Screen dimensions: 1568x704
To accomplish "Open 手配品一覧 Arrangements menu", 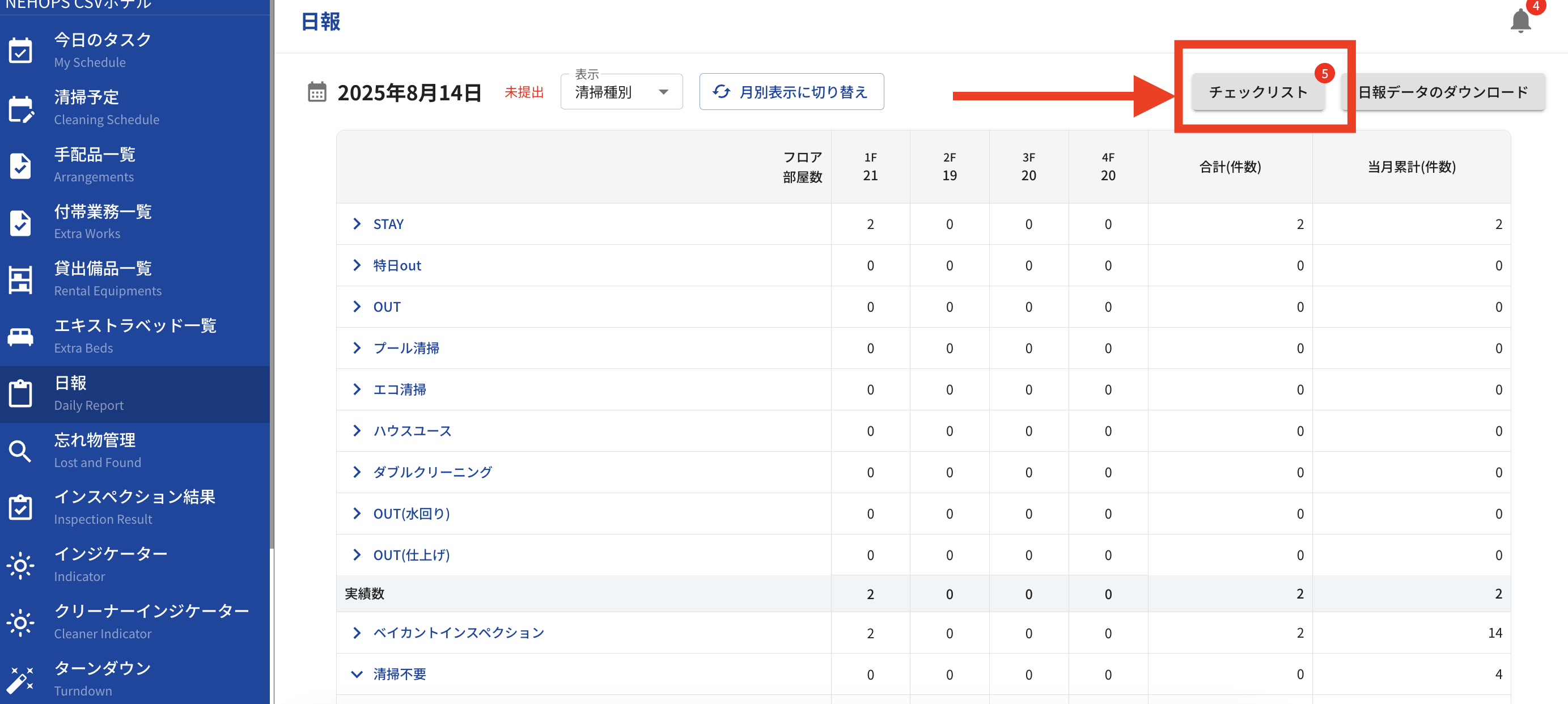I will pos(95,164).
